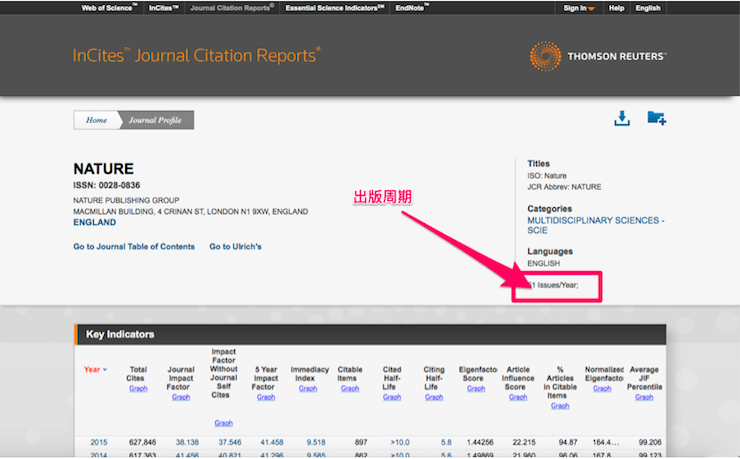Screen dimensions: 740x459
Task: Click ISSN: 0028-0836 text
Action: coord(107,185)
